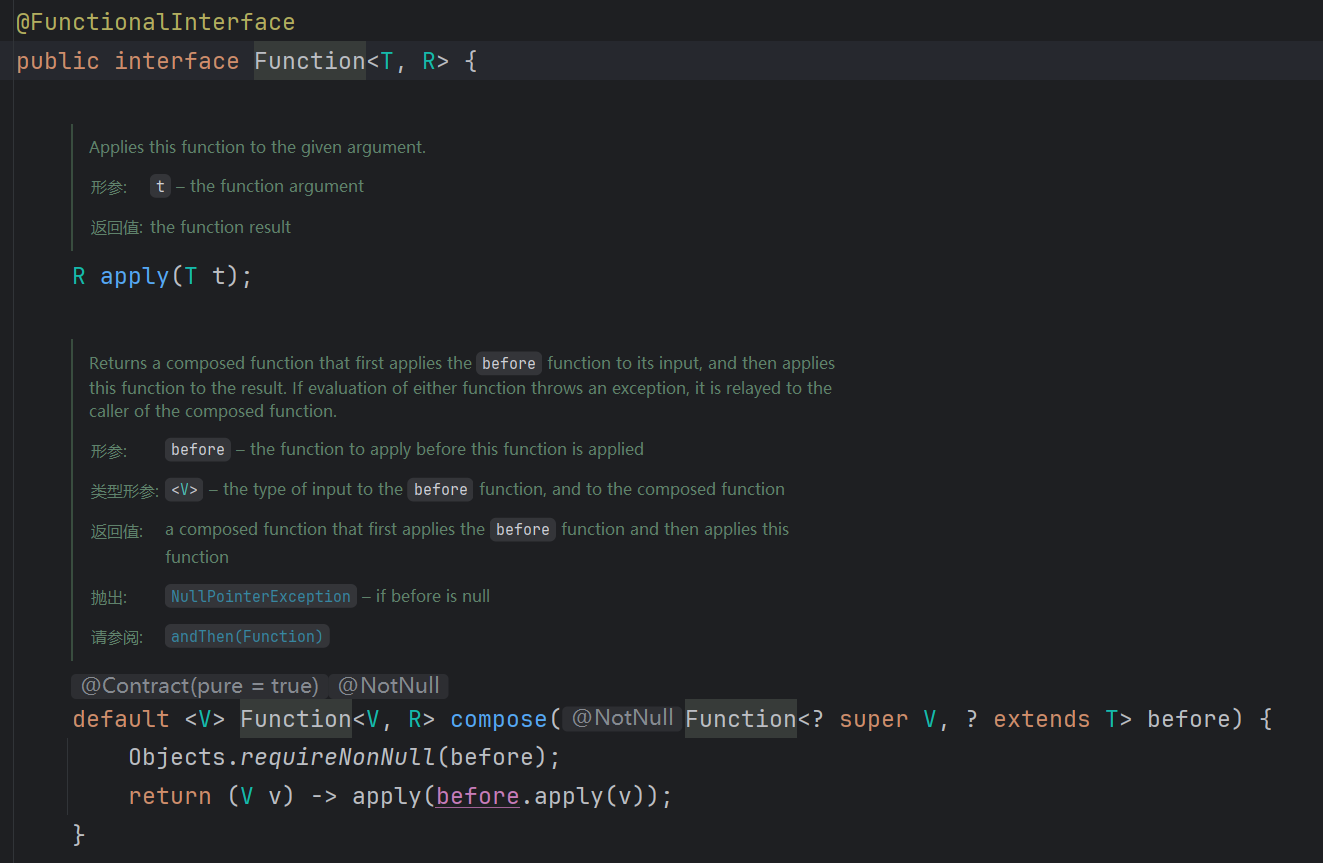The width and height of the screenshot is (1323, 863).
Task: Click the 'public' keyword in the interface declaration
Action: click(58, 61)
